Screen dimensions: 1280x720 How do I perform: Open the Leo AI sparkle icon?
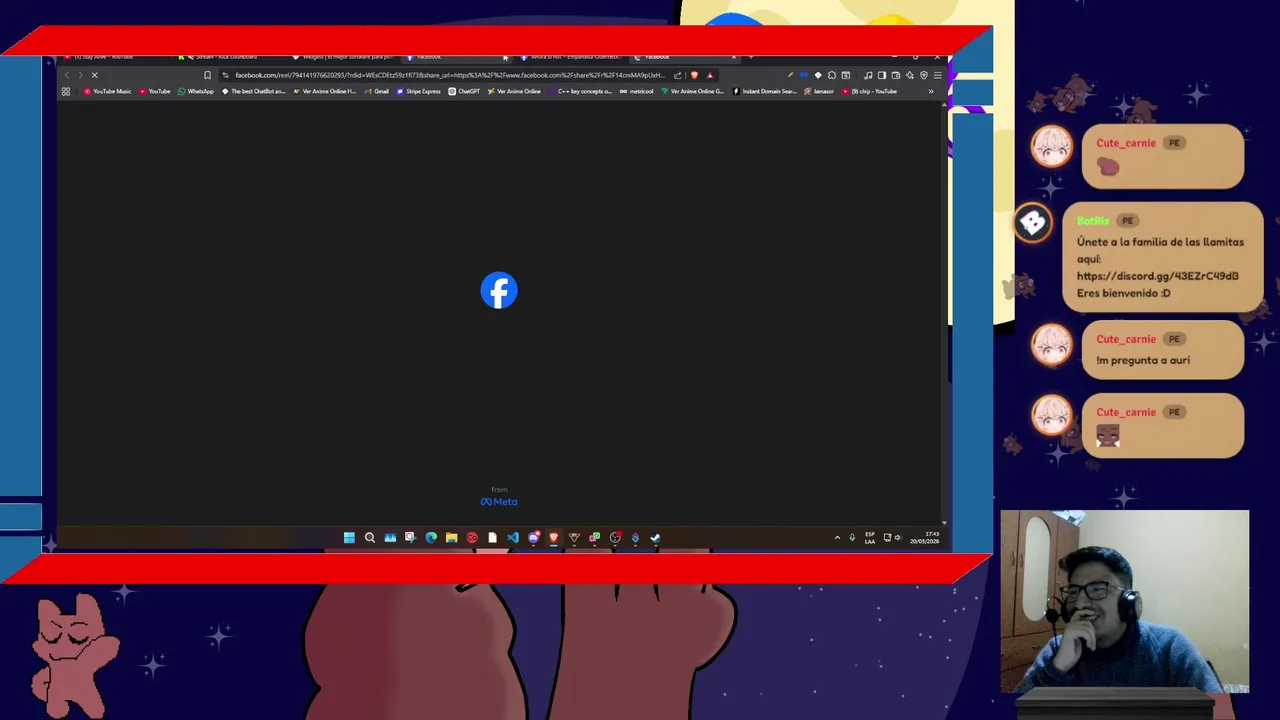click(x=909, y=75)
